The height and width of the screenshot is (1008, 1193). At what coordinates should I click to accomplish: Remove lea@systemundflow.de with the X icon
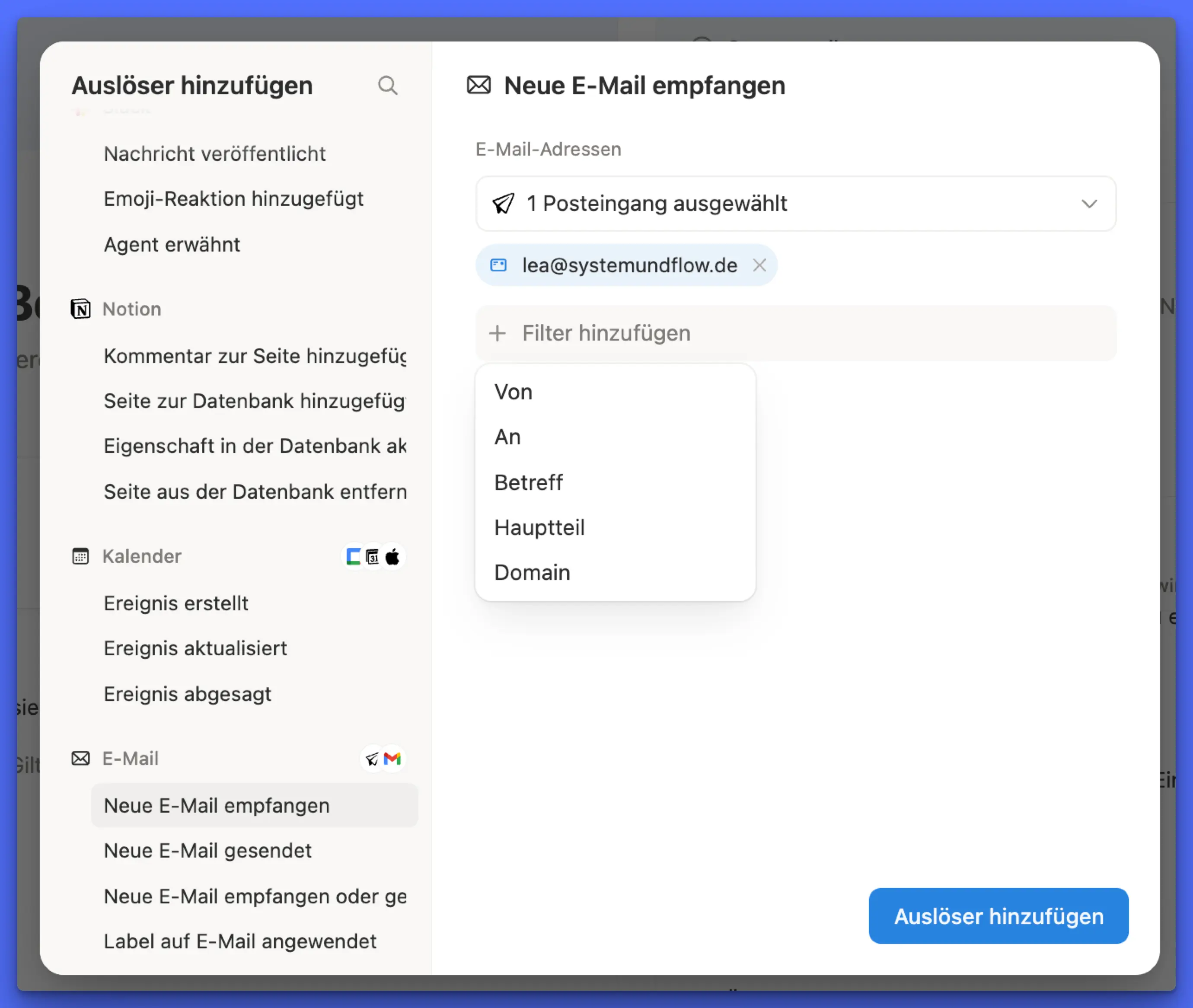click(x=759, y=265)
